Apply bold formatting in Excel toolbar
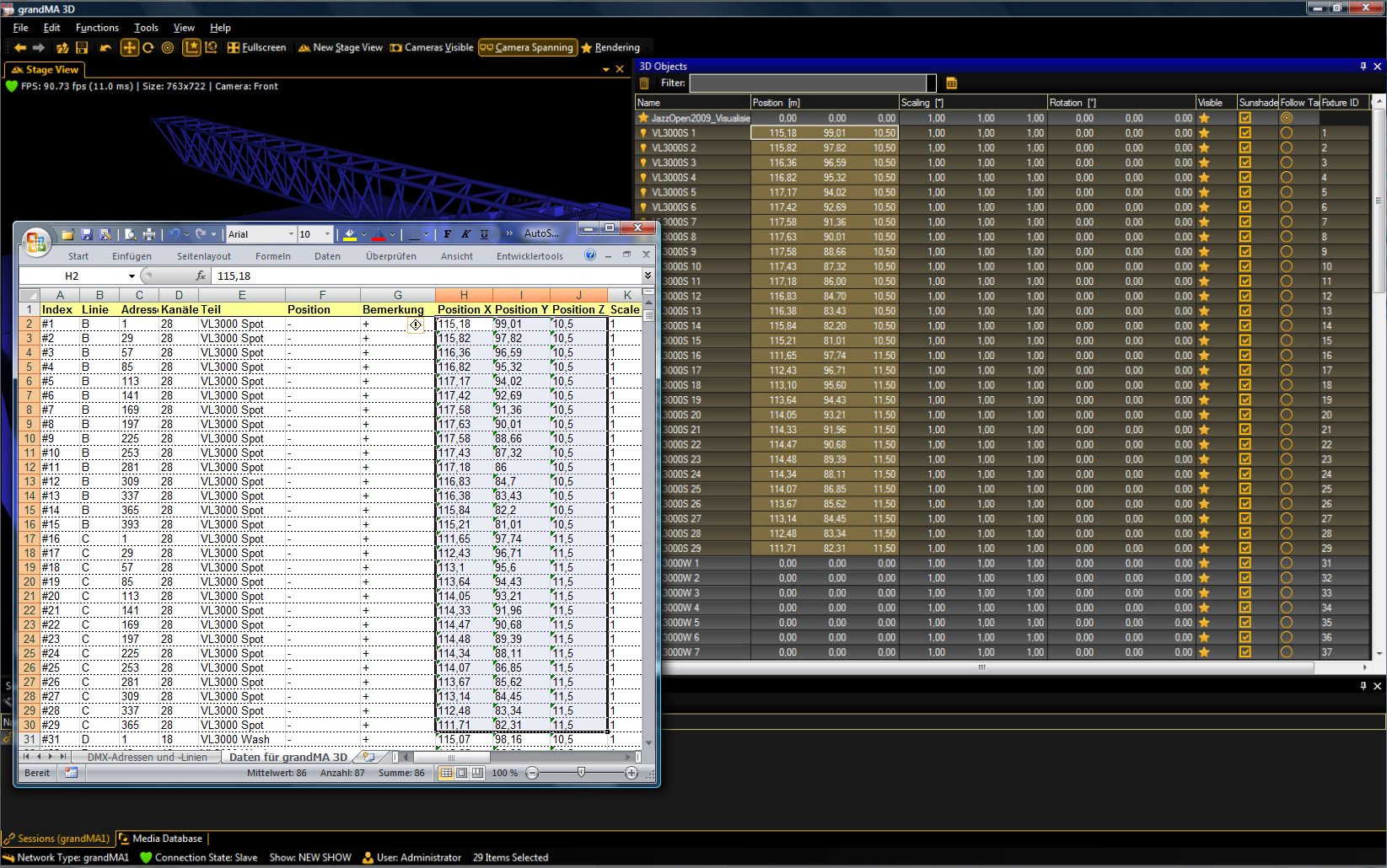Image resolution: width=1387 pixels, height=868 pixels. pos(447,234)
